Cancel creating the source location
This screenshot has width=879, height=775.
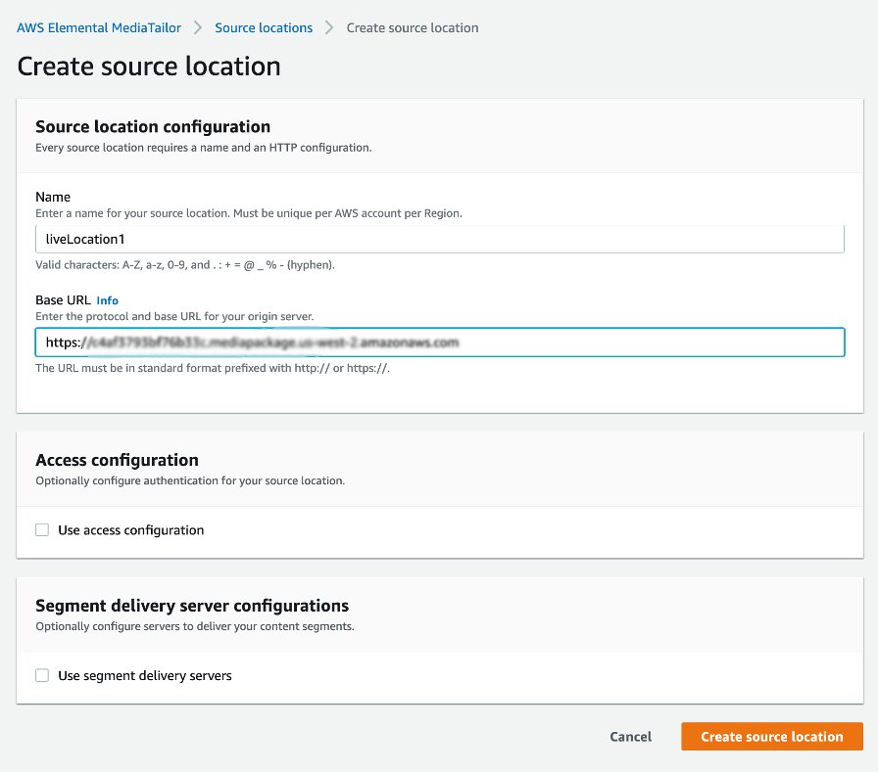(630, 736)
